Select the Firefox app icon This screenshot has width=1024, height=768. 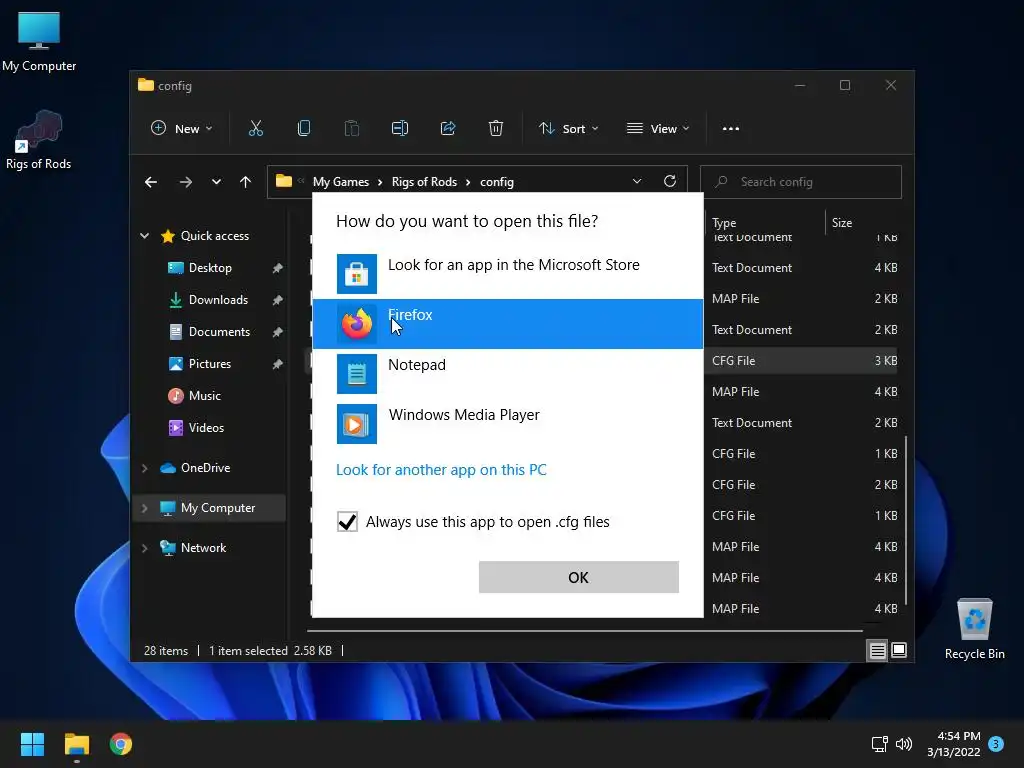(x=357, y=324)
